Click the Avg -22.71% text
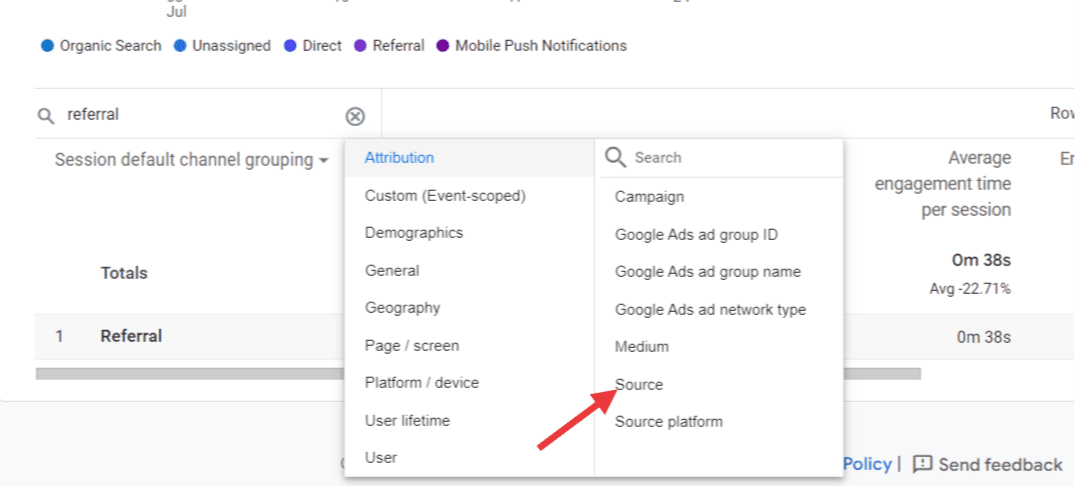The width and height of the screenshot is (1075, 486). (x=970, y=289)
